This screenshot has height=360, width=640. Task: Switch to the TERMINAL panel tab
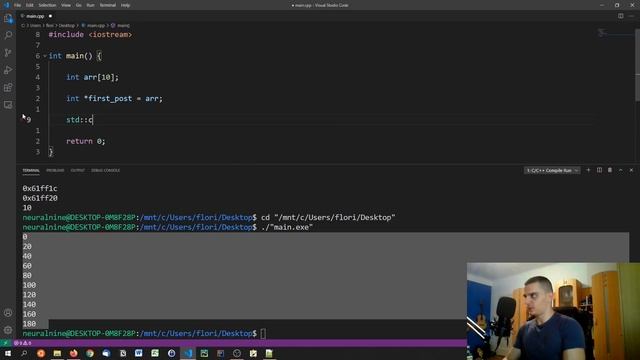31,170
